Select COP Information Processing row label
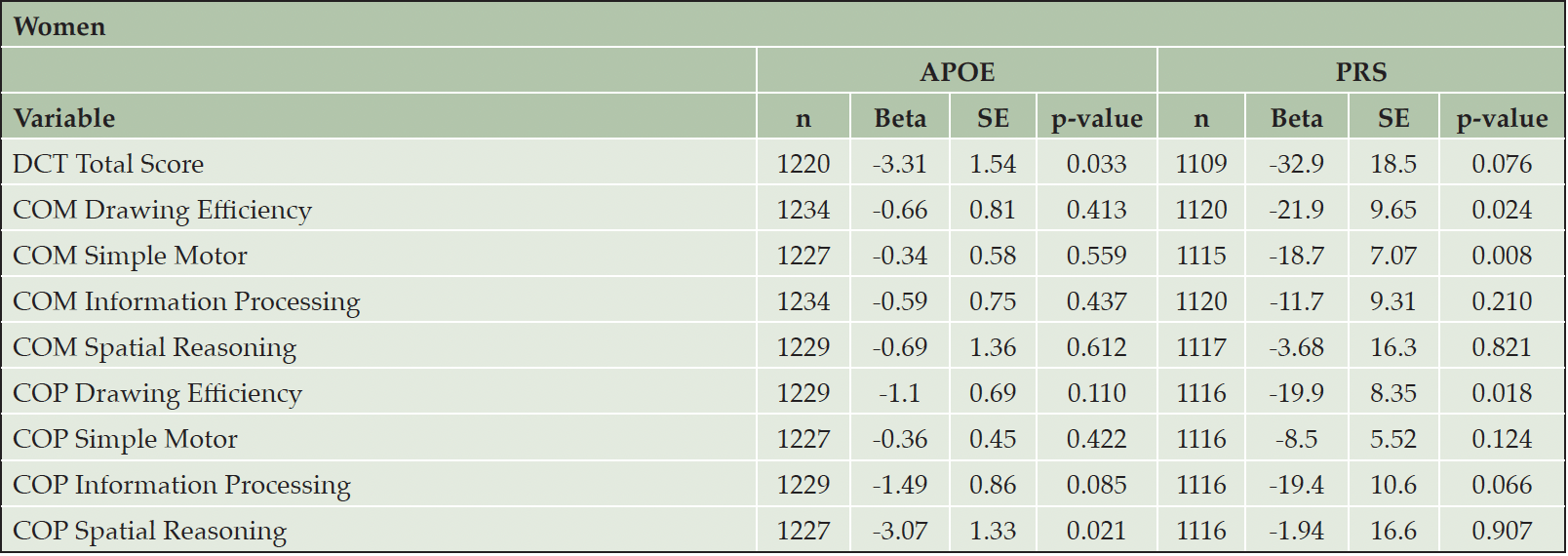The image size is (1568, 556). (181, 486)
